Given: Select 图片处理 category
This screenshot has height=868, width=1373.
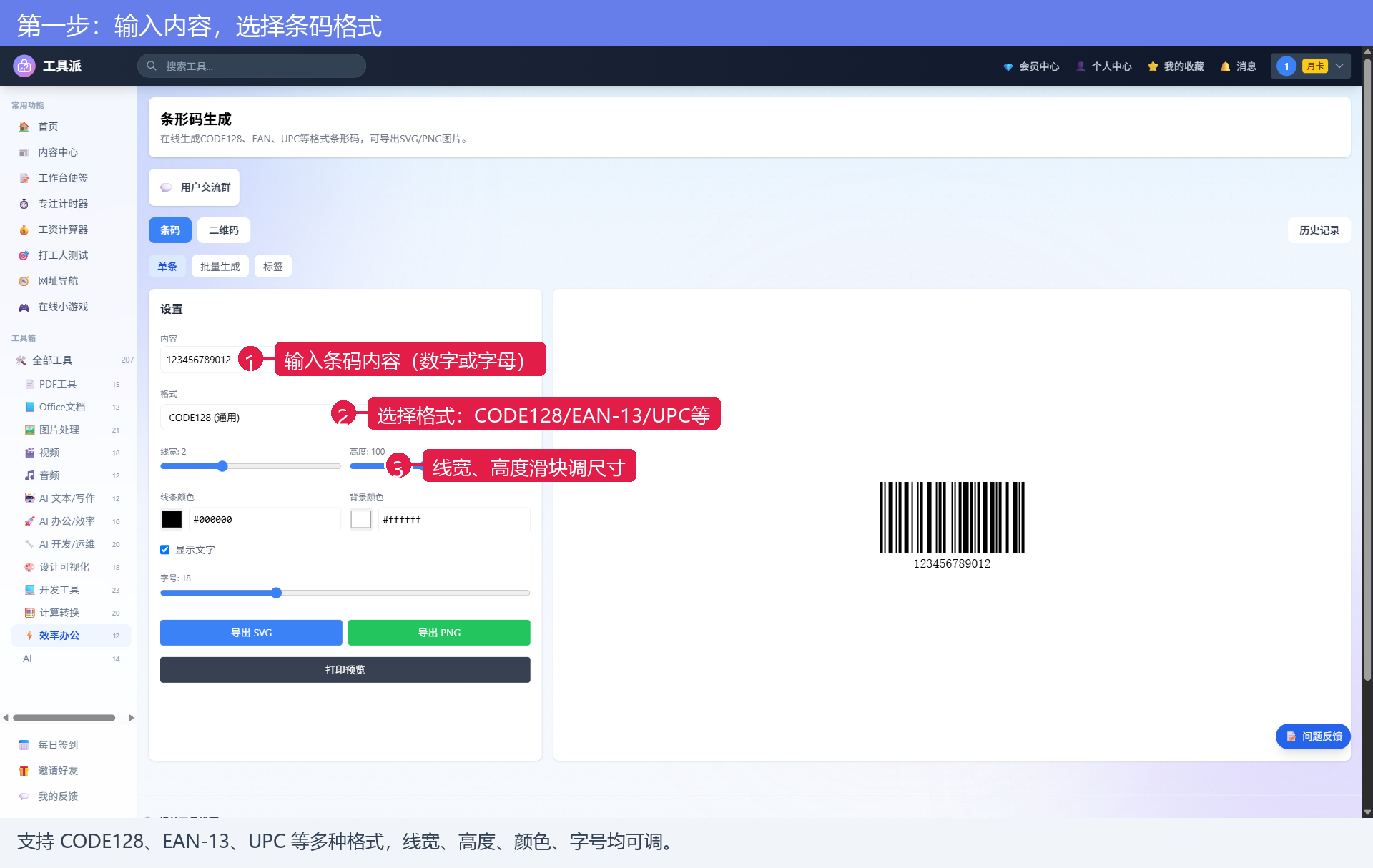Looking at the screenshot, I should pyautogui.click(x=72, y=430).
